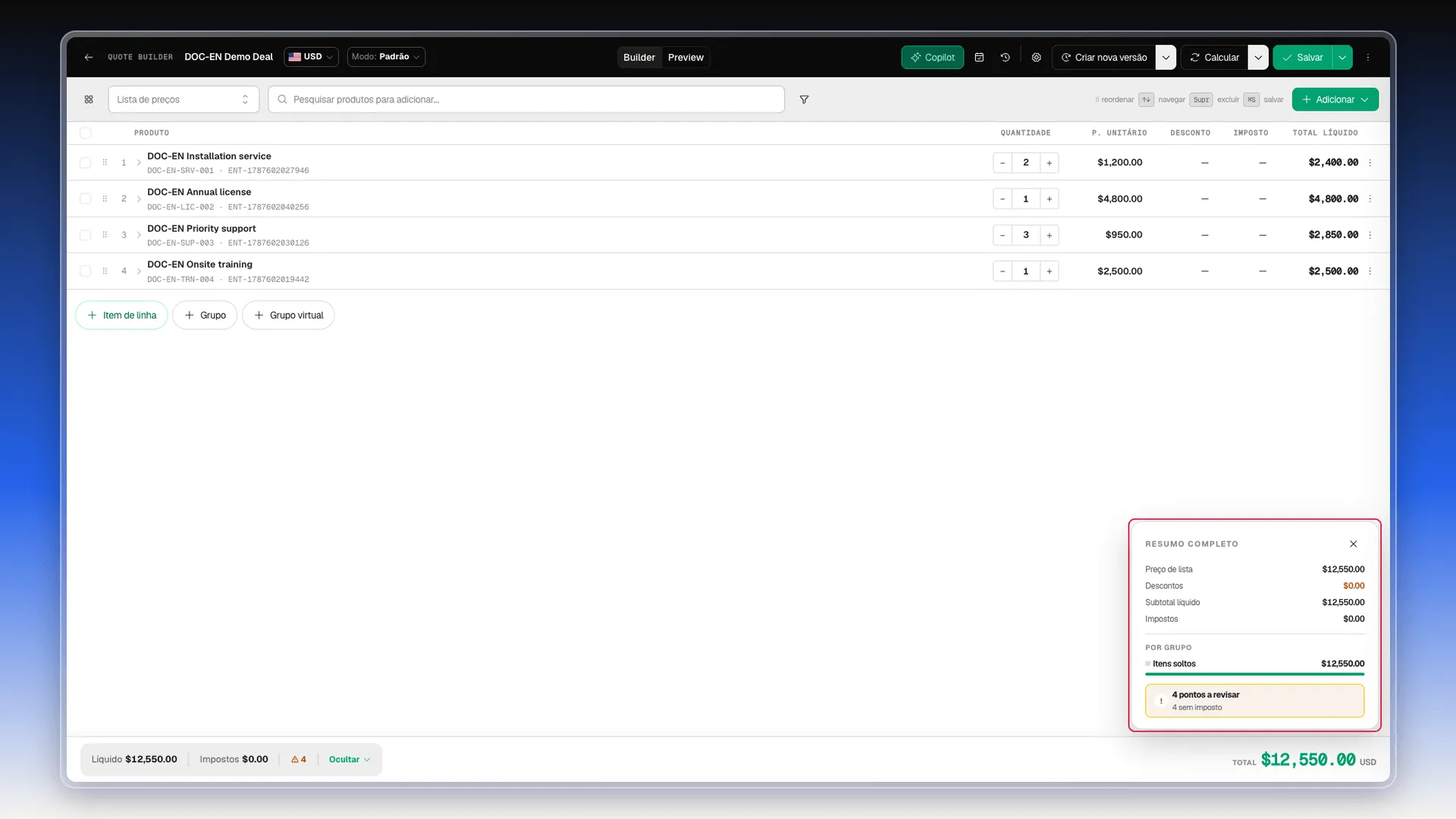Screen dimensions: 1456x819
Task: Click Criar nova versão button
Action: pyautogui.click(x=1104, y=58)
